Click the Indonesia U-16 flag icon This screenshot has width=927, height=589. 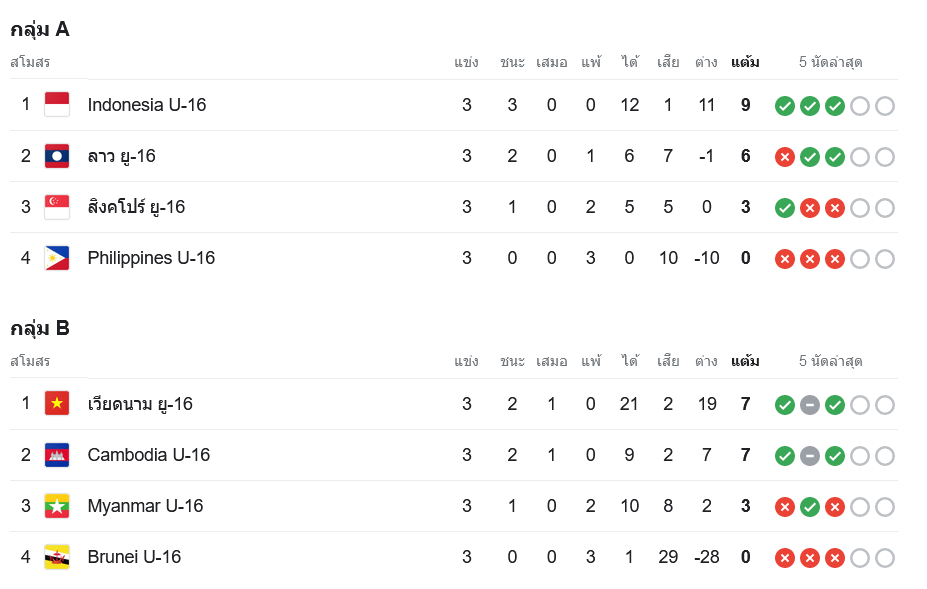click(x=57, y=105)
